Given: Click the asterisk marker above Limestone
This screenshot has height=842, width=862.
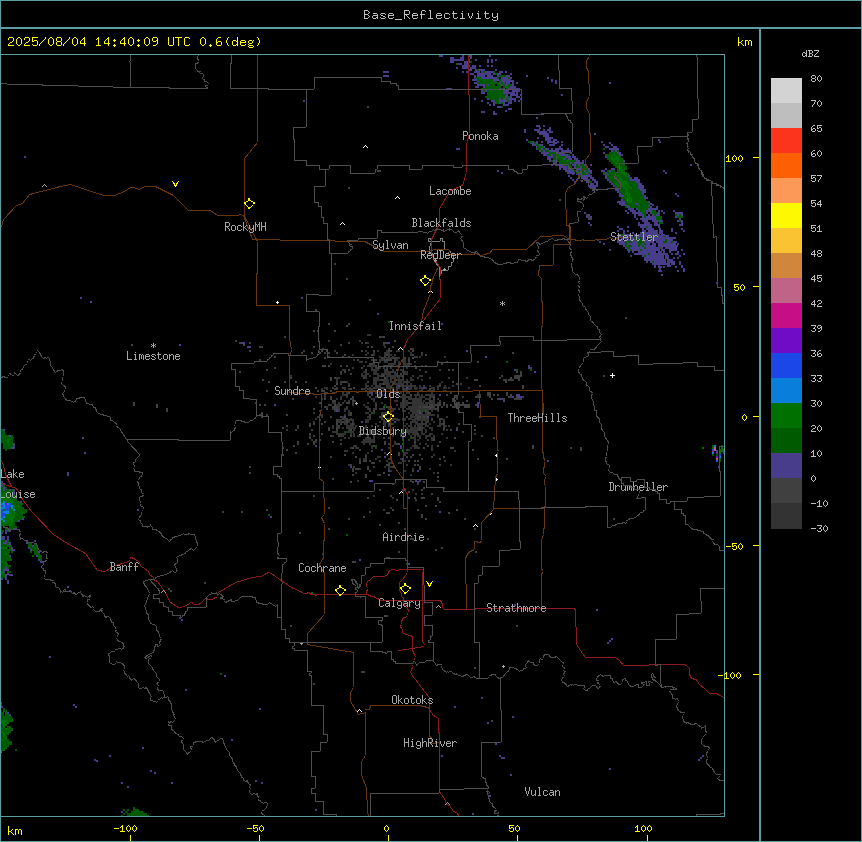Looking at the screenshot, I should pyautogui.click(x=153, y=346).
